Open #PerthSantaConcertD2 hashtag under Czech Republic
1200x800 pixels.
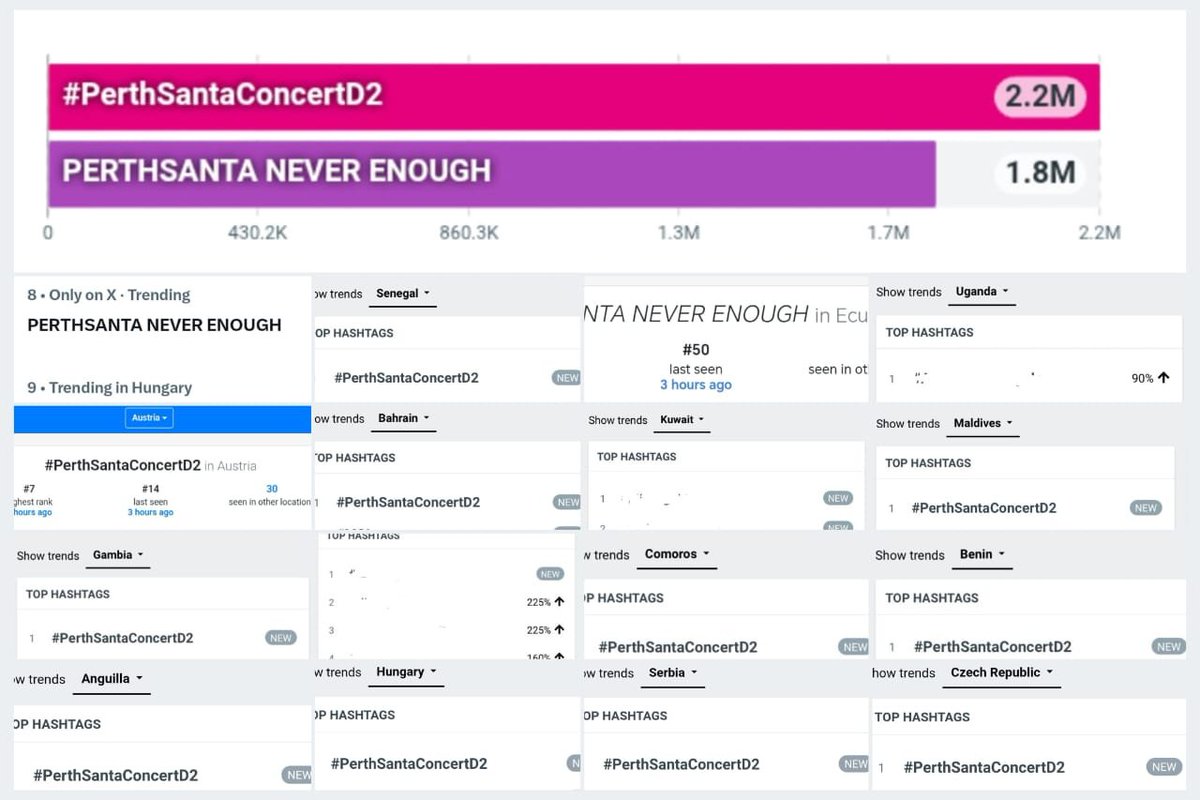pyautogui.click(x=984, y=767)
